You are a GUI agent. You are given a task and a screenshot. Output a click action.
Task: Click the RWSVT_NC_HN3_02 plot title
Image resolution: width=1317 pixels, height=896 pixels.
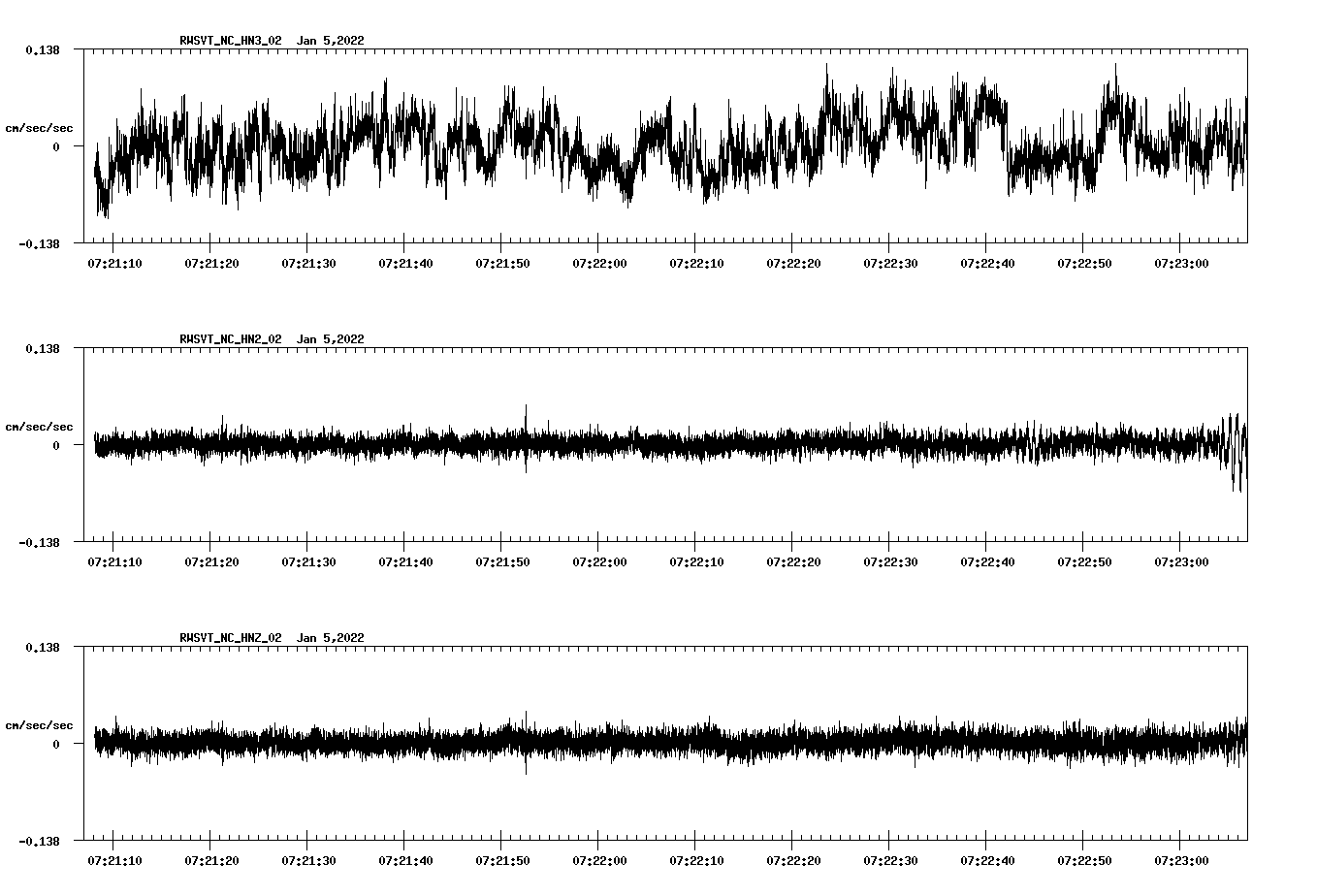click(272, 41)
